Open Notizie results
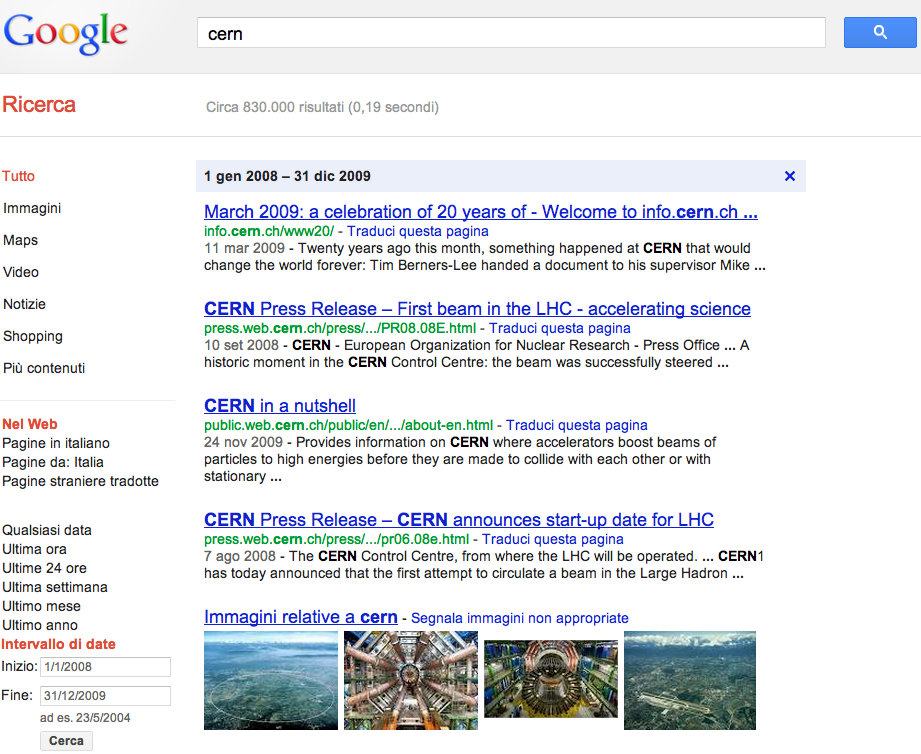921x754 pixels. 25,304
